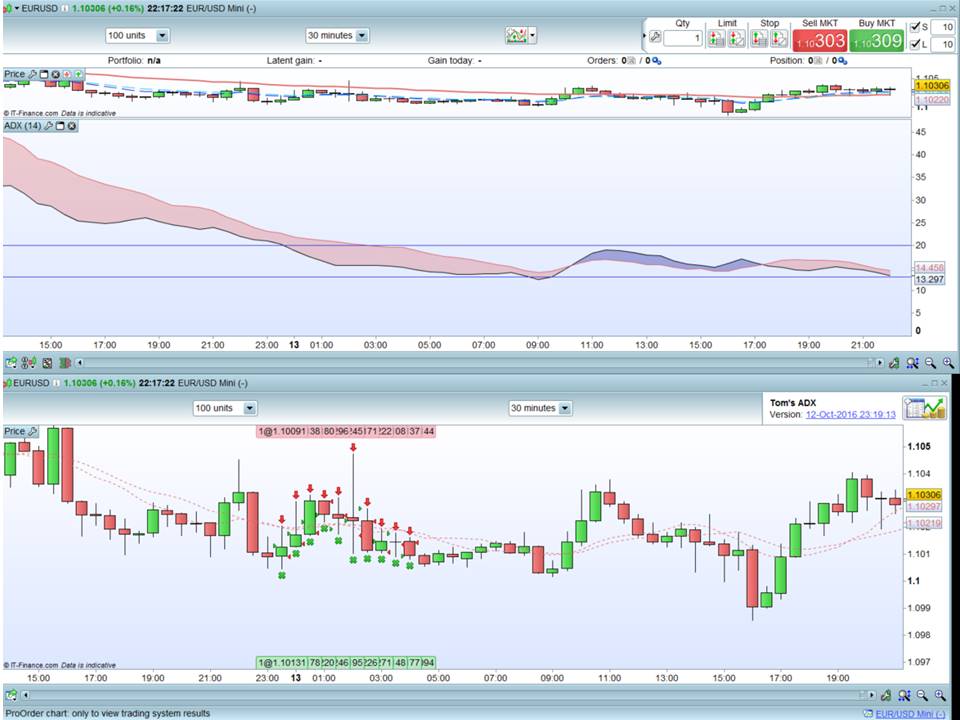Click the 14.458 pink ADX value label
Viewport: 960px width, 720px height.
(929, 268)
